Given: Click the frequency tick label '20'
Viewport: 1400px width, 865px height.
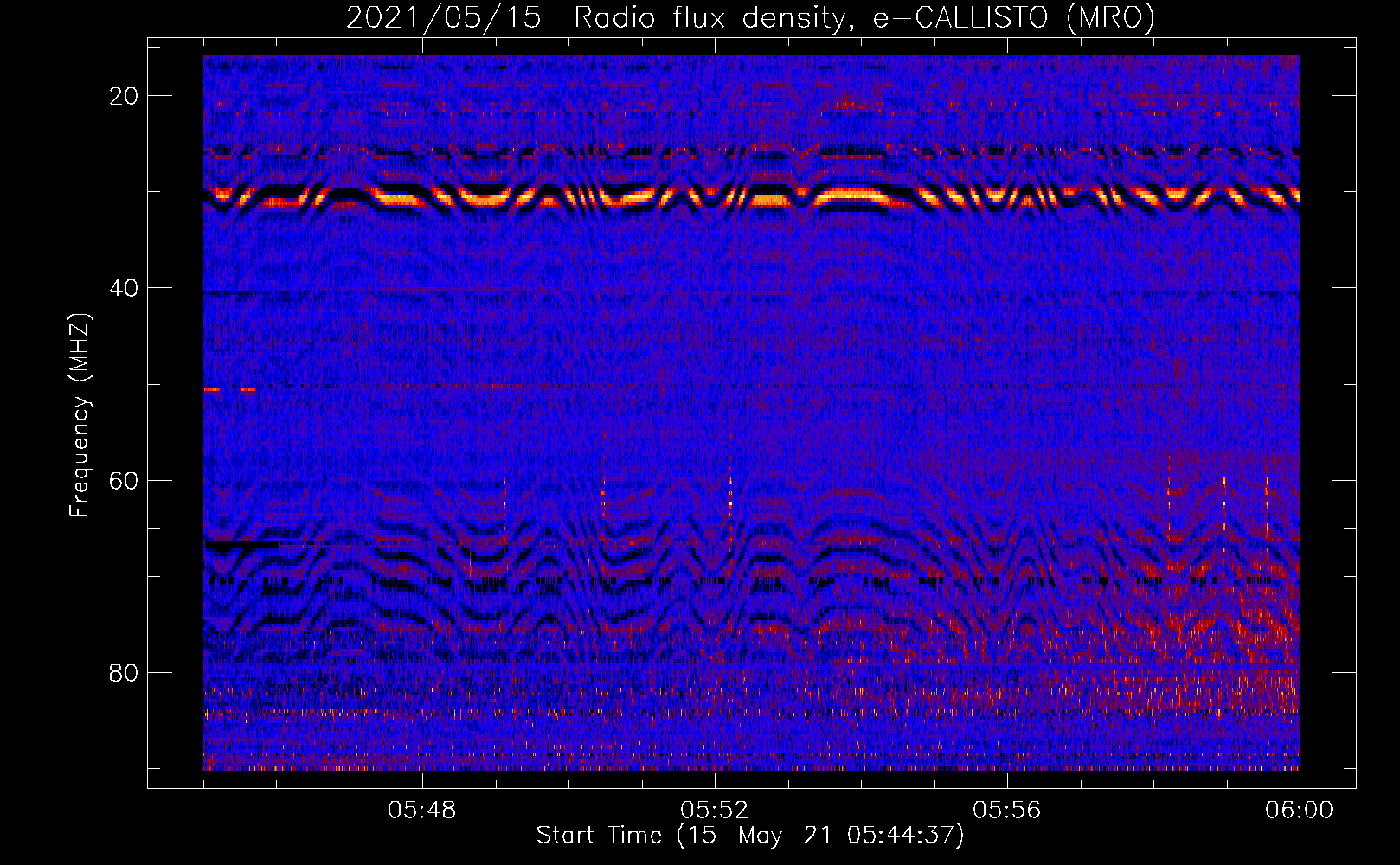Looking at the screenshot, I should pos(125,96).
